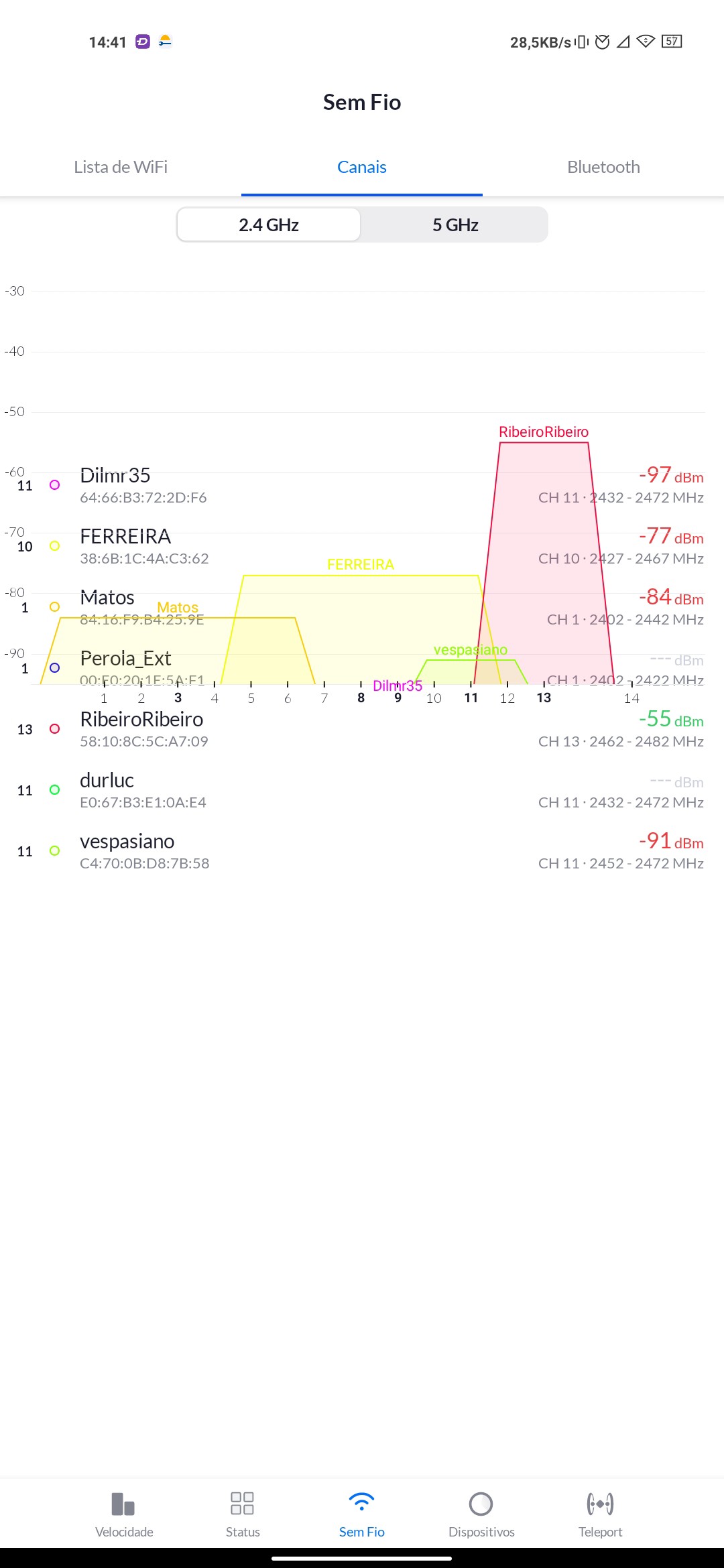Image resolution: width=724 pixels, height=1568 pixels.
Task: Tap the red RibeiroRibeiro color circle
Action: [55, 729]
